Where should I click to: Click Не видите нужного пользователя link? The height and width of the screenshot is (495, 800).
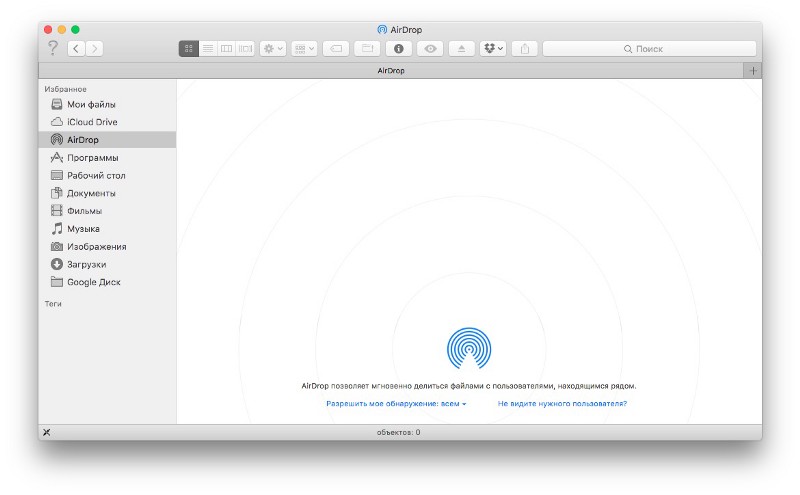click(x=562, y=404)
